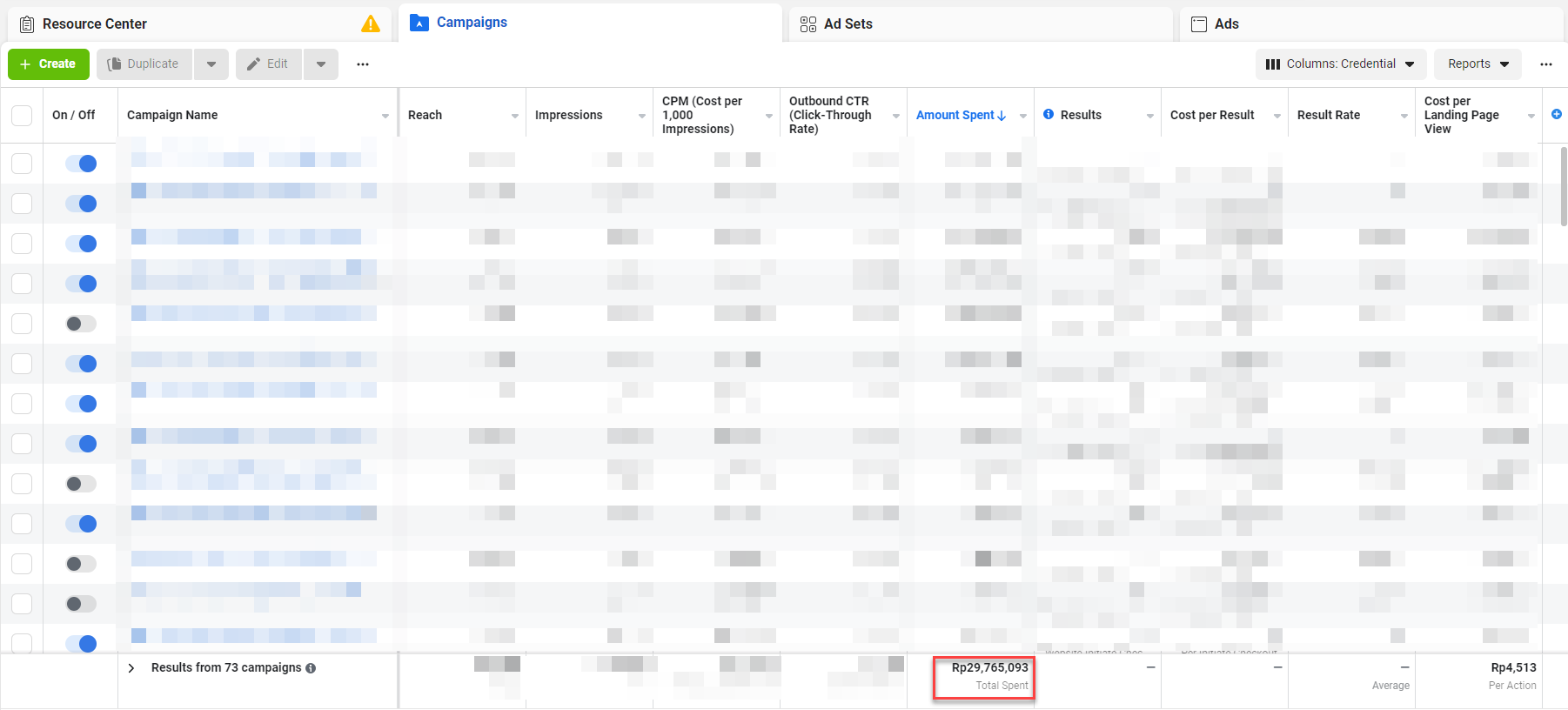1568x710 pixels.
Task: Toggle off the first campaign's switch
Action: point(81,164)
